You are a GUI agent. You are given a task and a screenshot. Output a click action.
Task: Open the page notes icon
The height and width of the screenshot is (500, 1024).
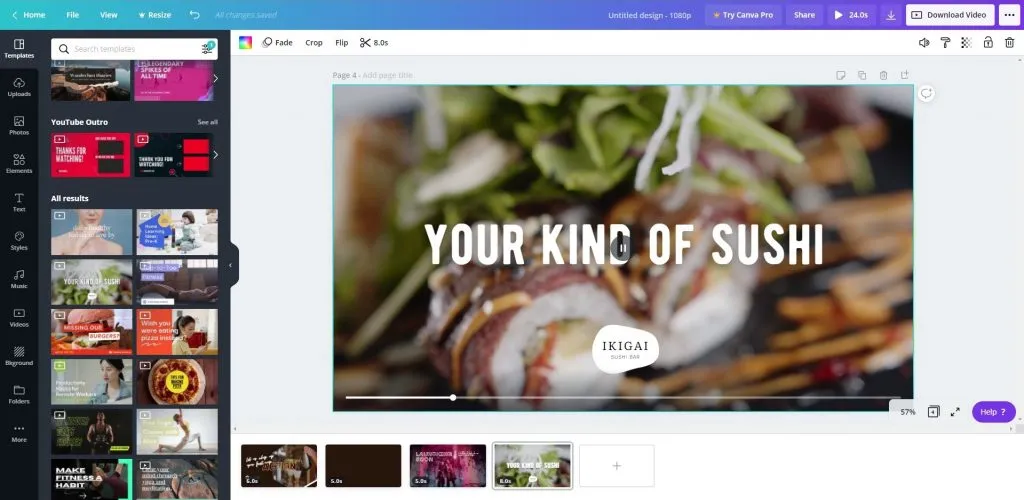841,75
